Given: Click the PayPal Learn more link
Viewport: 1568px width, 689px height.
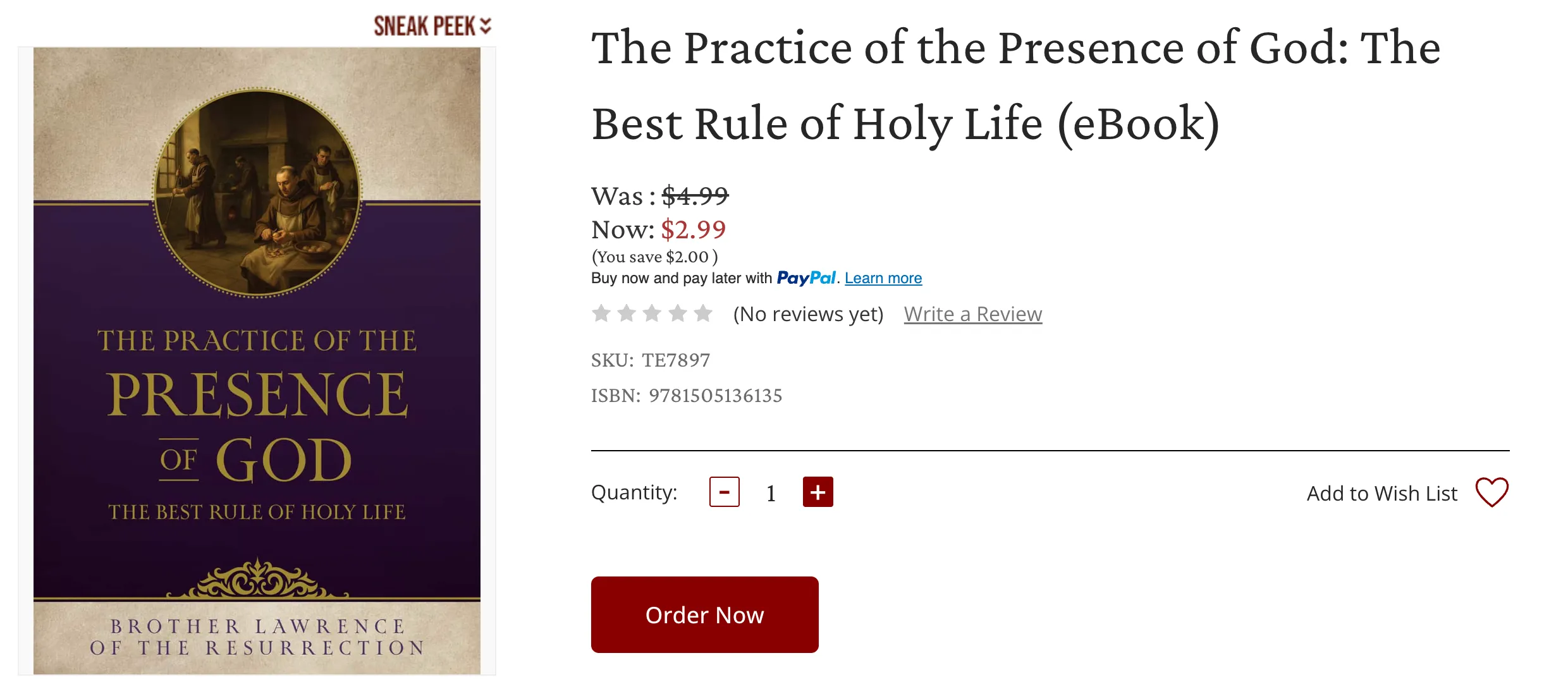Looking at the screenshot, I should pyautogui.click(x=883, y=278).
